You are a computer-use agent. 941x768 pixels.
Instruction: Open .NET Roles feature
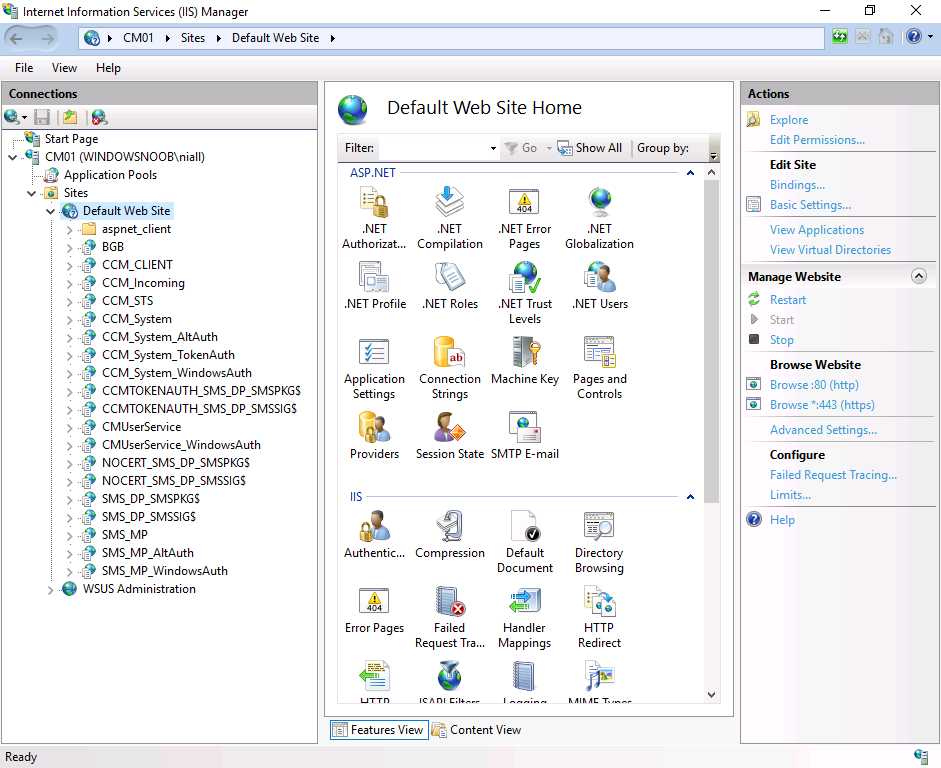click(449, 286)
